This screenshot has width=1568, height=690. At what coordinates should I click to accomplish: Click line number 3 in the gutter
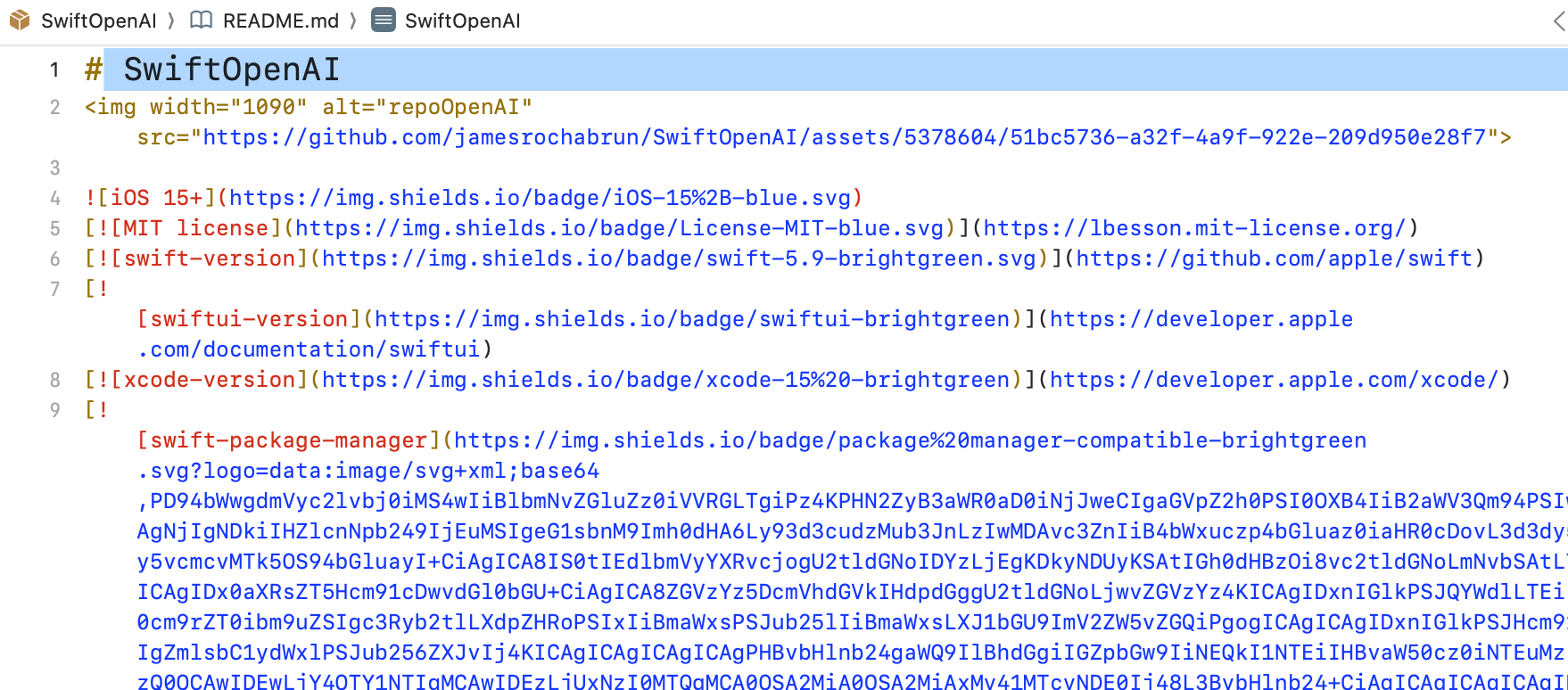coord(55,168)
